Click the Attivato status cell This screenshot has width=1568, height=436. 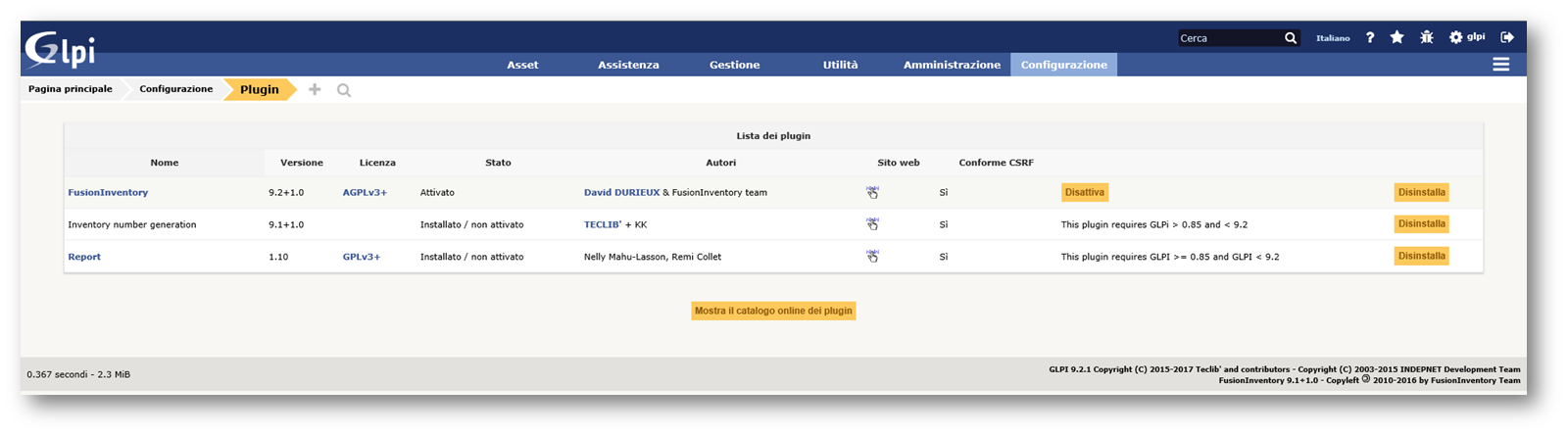click(x=437, y=192)
